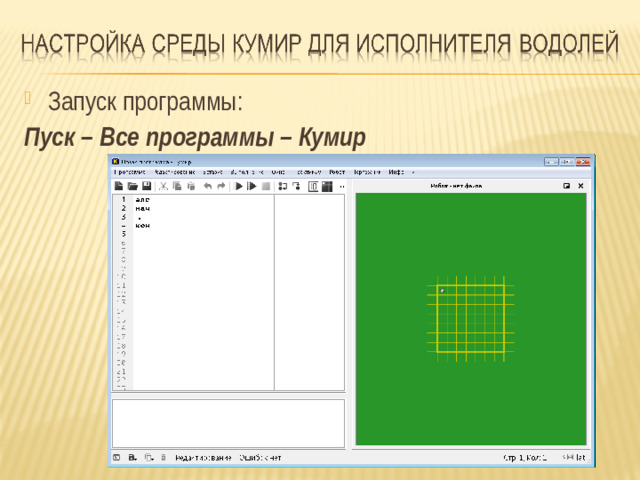Close the Kumir window with red X
The height and width of the screenshot is (480, 640).
(x=583, y=162)
